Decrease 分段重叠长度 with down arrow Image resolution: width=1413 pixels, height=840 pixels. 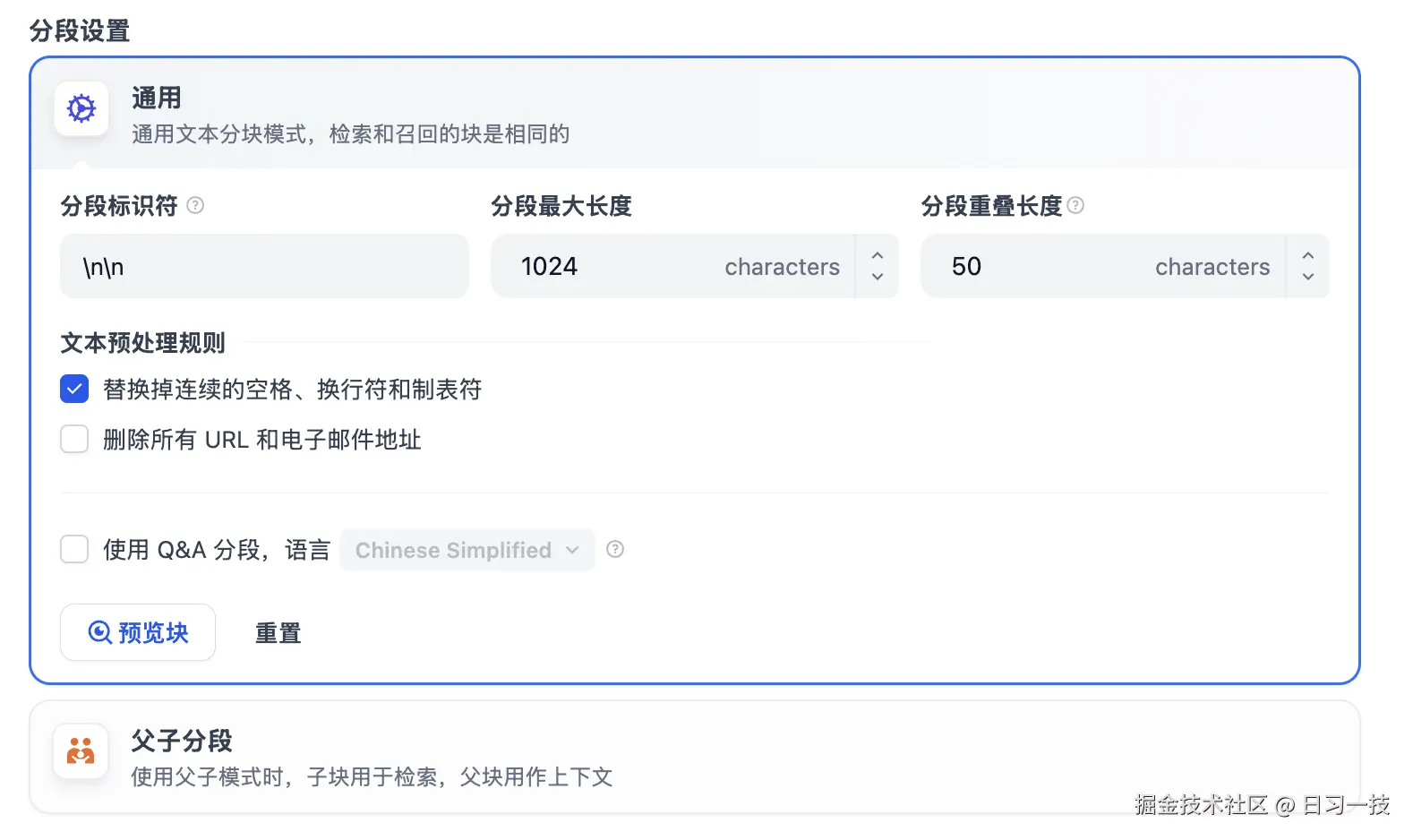click(1308, 277)
